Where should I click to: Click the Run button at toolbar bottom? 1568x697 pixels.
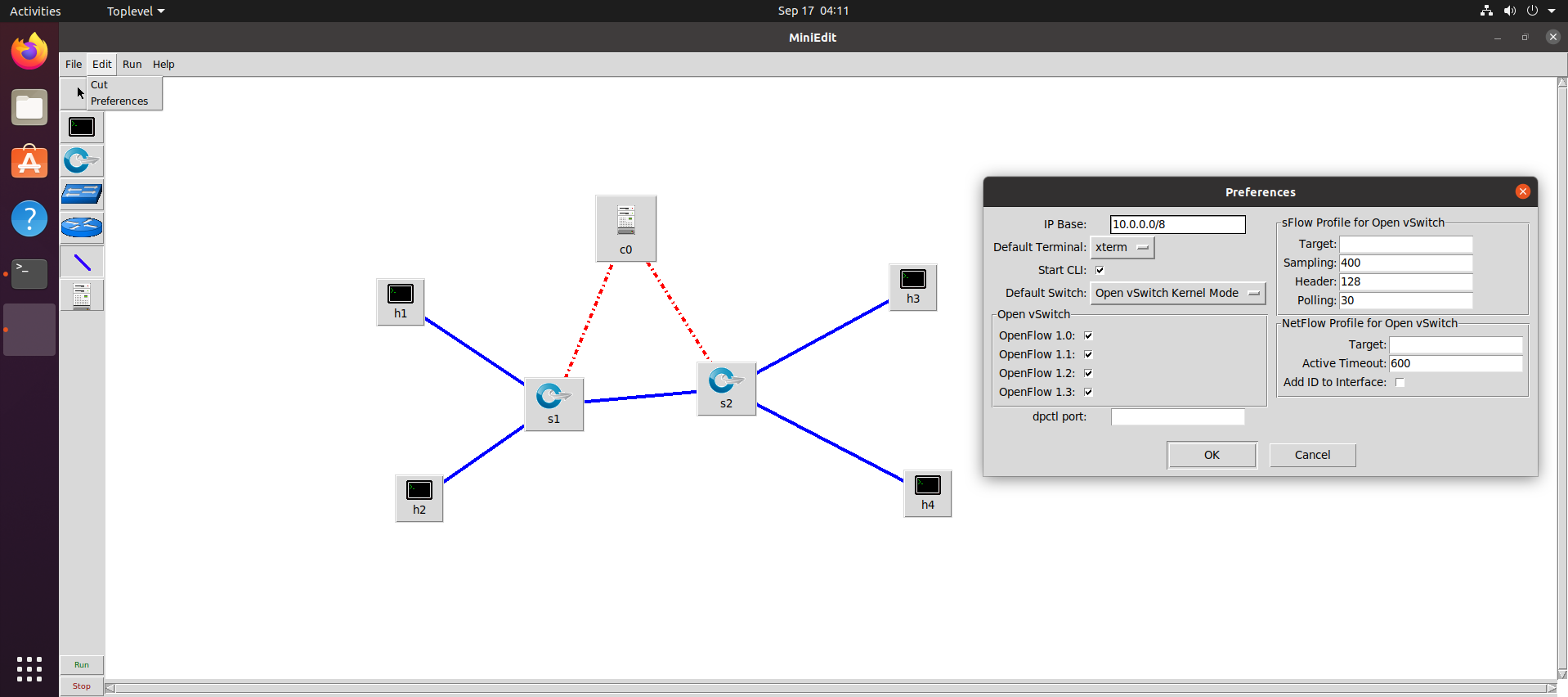point(82,664)
